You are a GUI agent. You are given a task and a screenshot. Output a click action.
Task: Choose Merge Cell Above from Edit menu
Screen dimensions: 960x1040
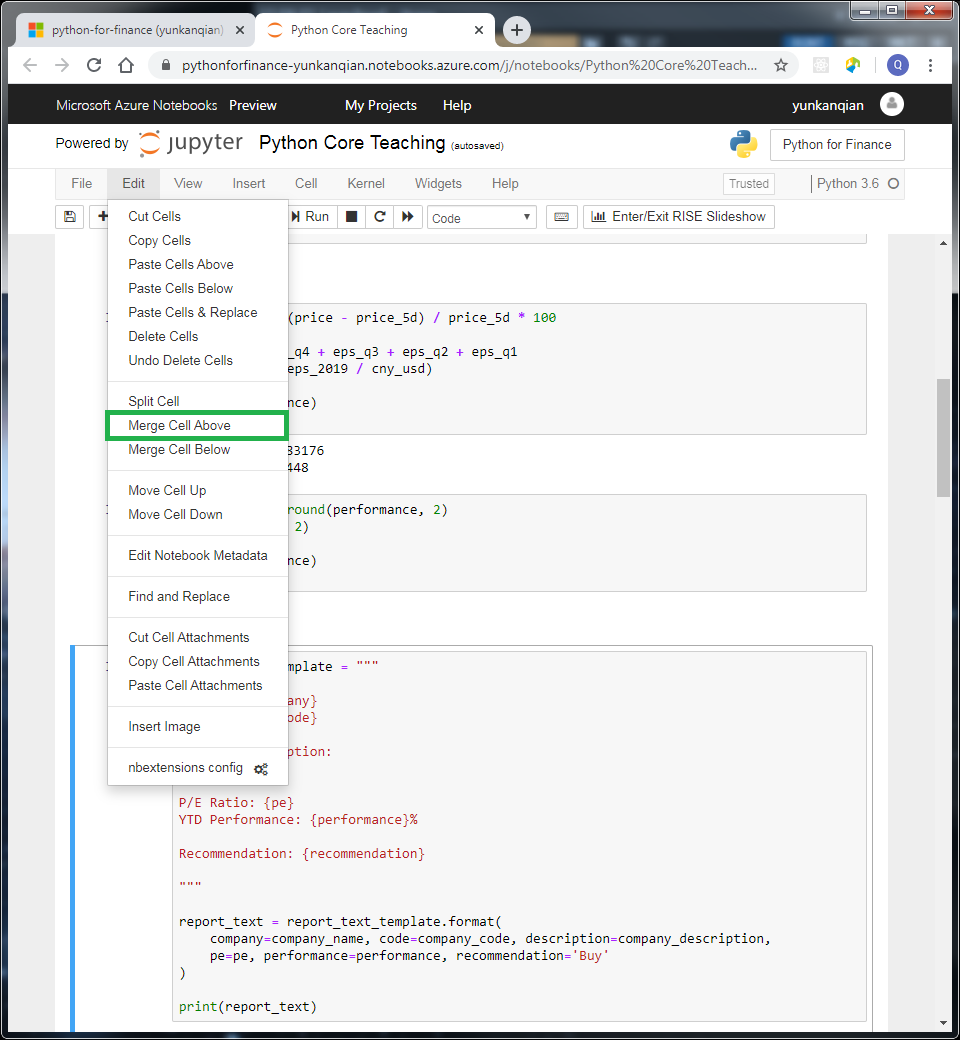click(180, 425)
